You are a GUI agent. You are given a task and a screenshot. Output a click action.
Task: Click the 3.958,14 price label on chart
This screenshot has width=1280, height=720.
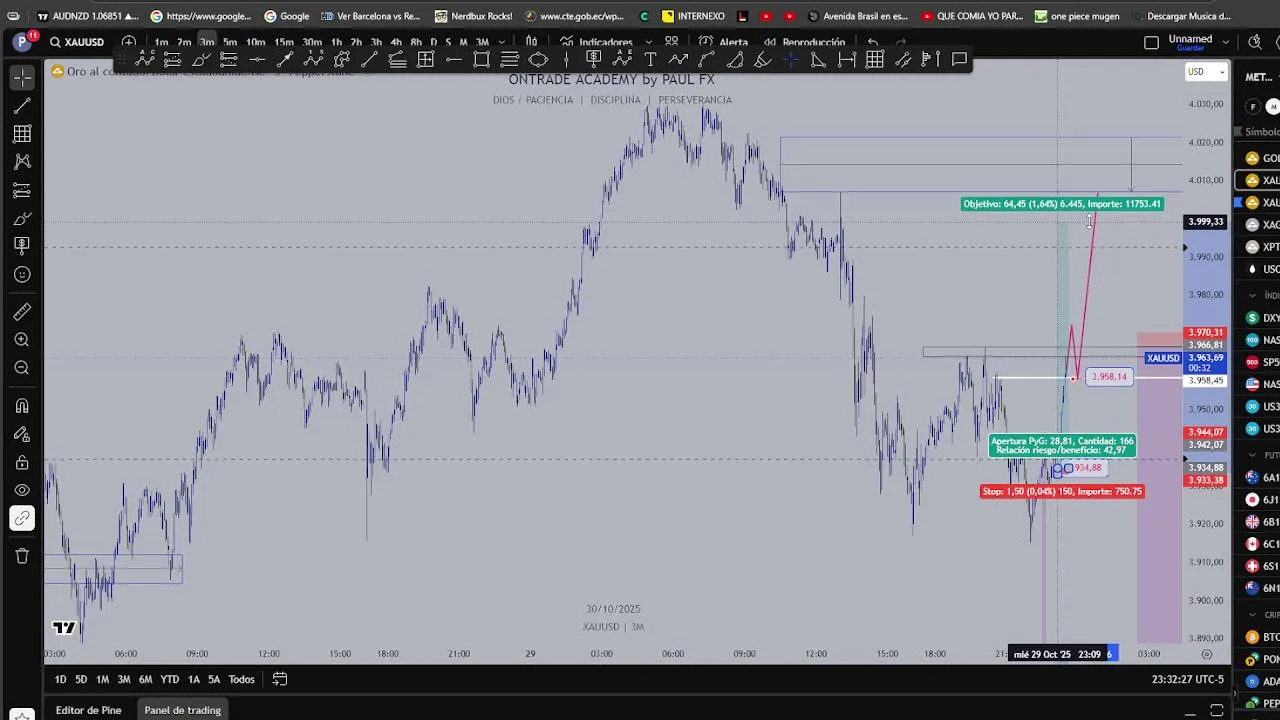click(1109, 377)
